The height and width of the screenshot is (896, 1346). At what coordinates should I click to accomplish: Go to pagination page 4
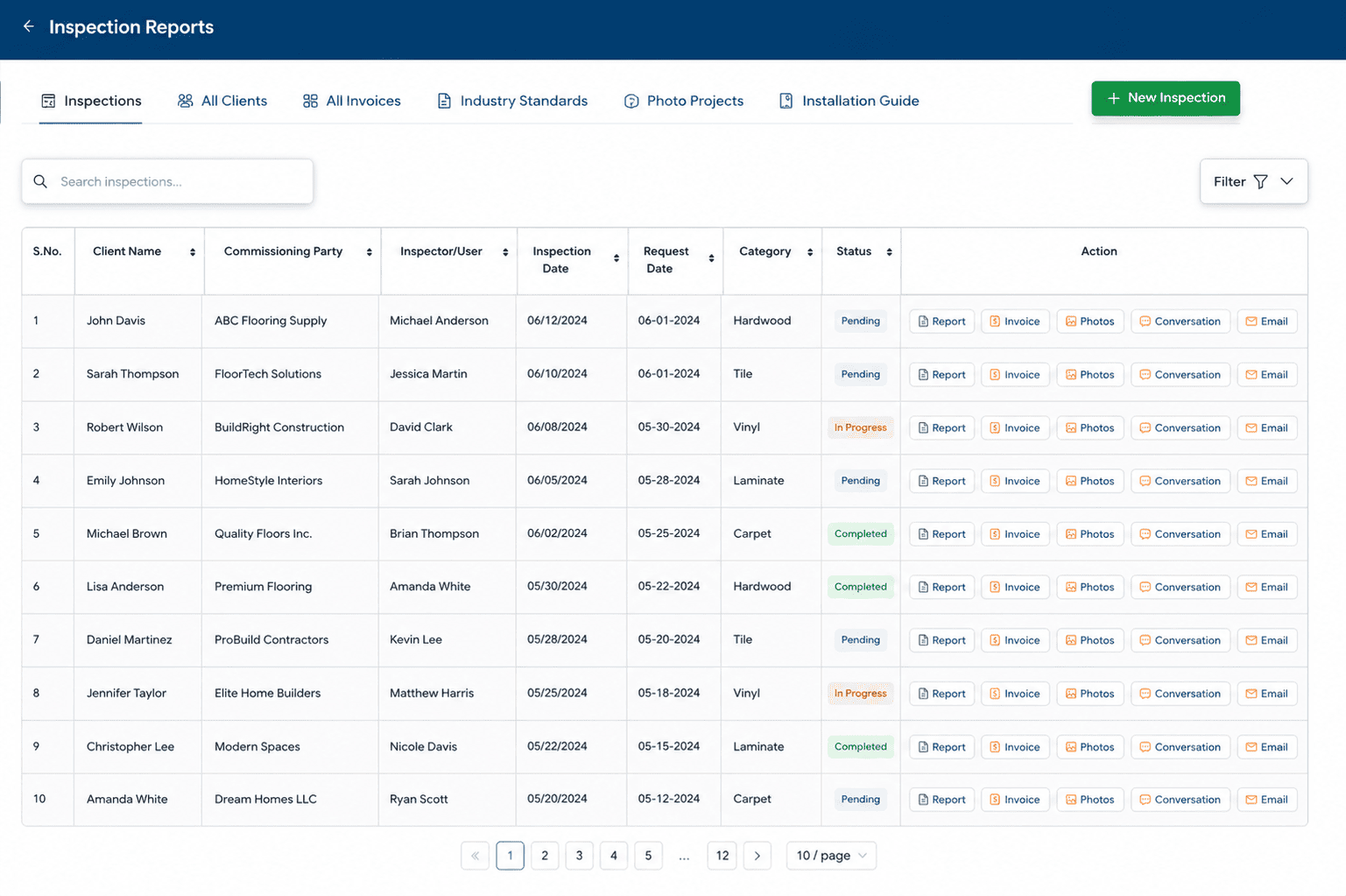click(x=614, y=856)
